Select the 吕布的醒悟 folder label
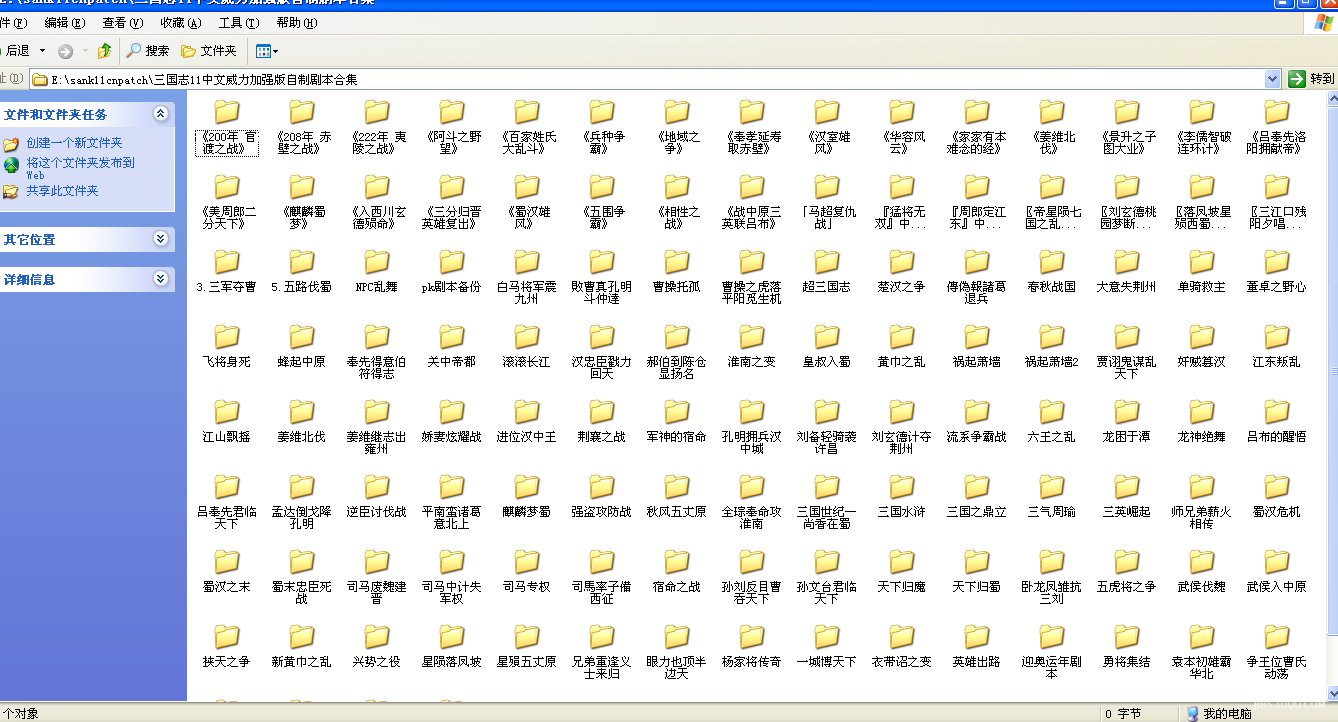This screenshot has width=1338, height=722. tap(1277, 437)
